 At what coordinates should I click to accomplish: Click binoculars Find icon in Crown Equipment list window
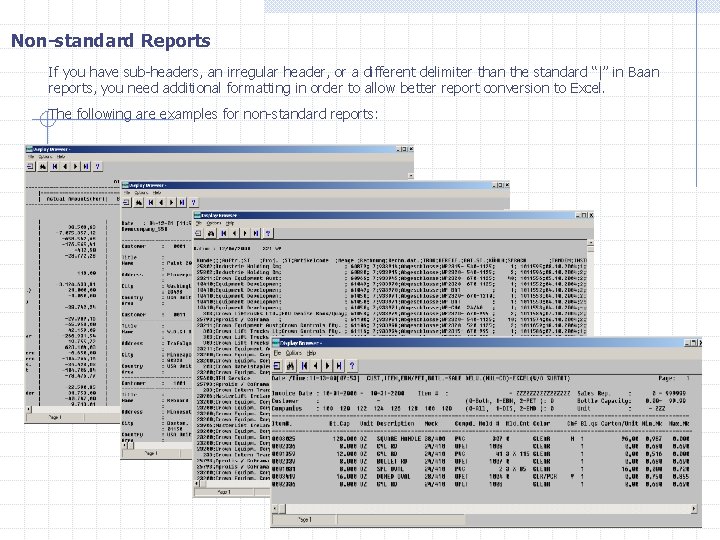point(211,233)
